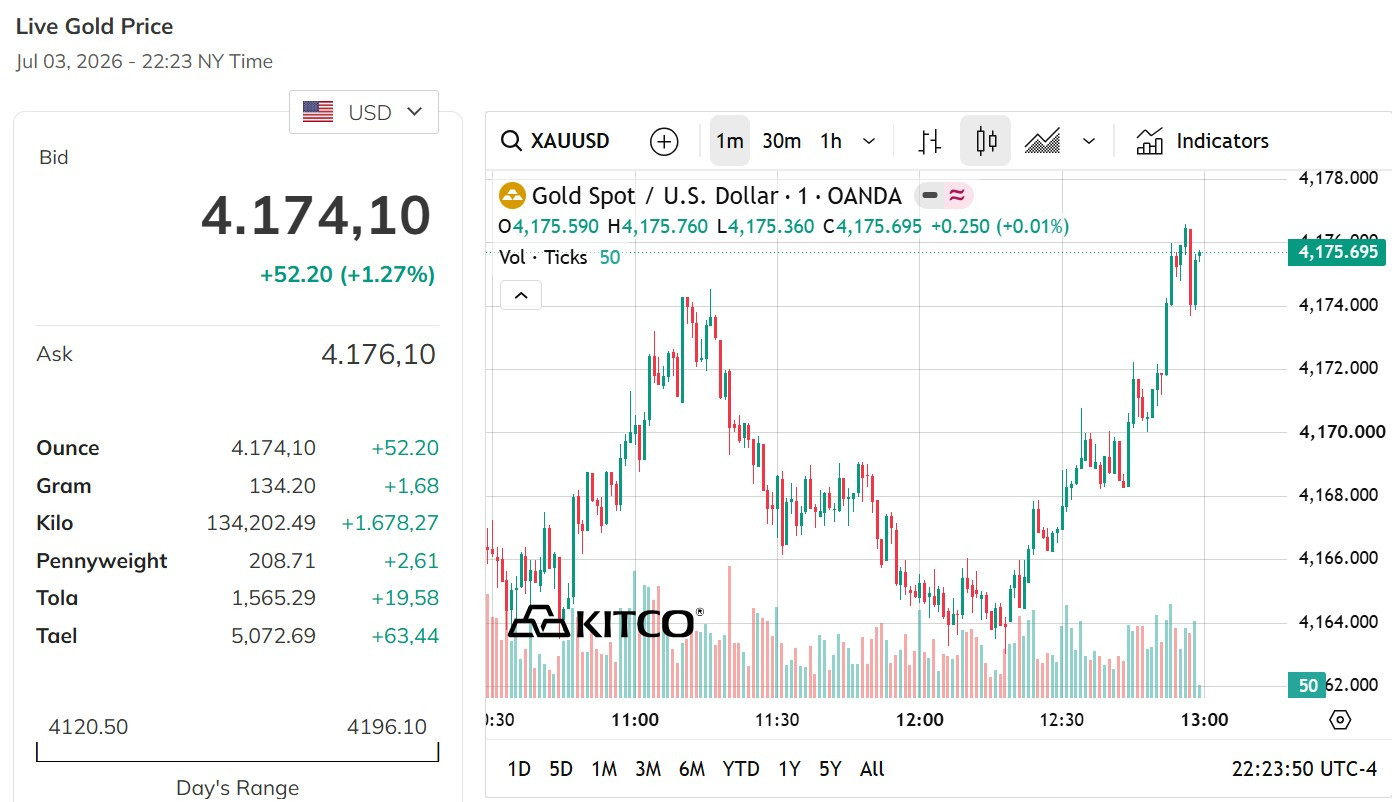The image size is (1396, 802).
Task: Collapse the chart legend arrow
Action: (521, 295)
